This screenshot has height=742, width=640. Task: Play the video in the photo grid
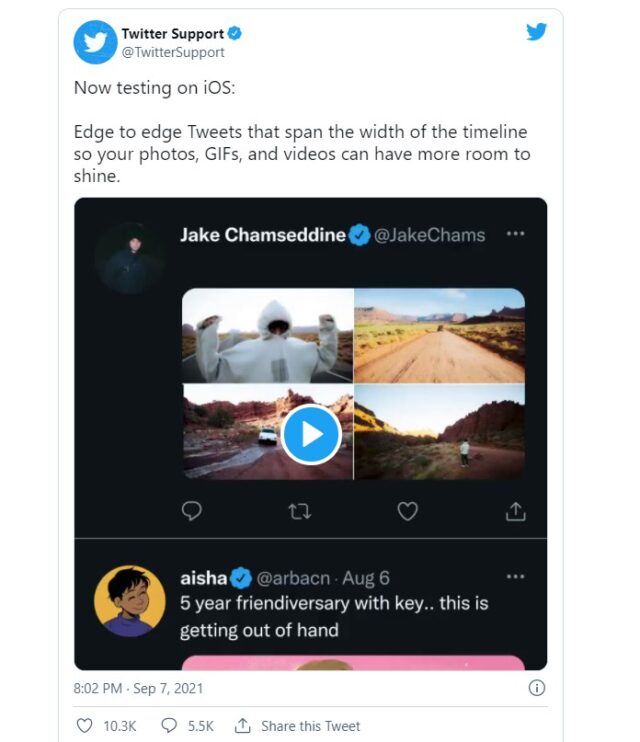[311, 434]
